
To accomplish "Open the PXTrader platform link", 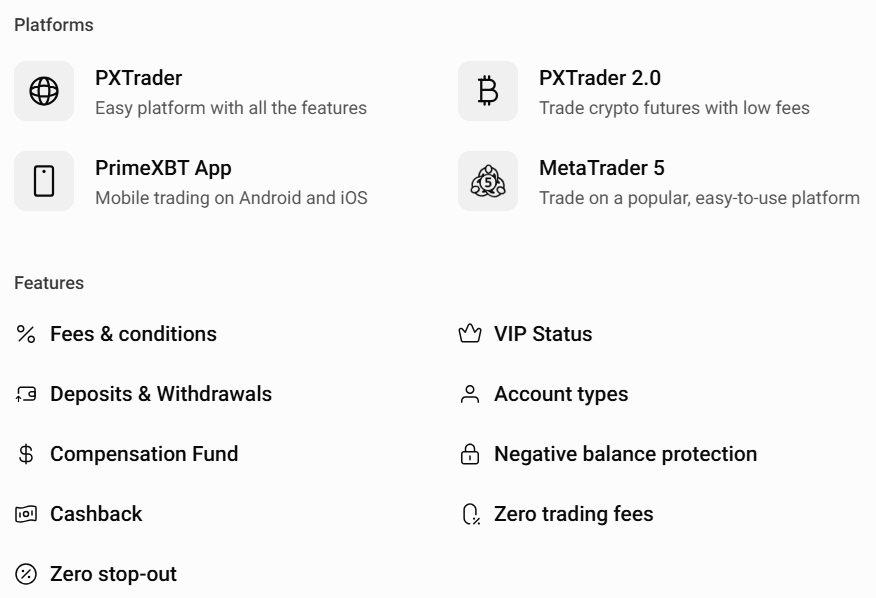I will [138, 78].
